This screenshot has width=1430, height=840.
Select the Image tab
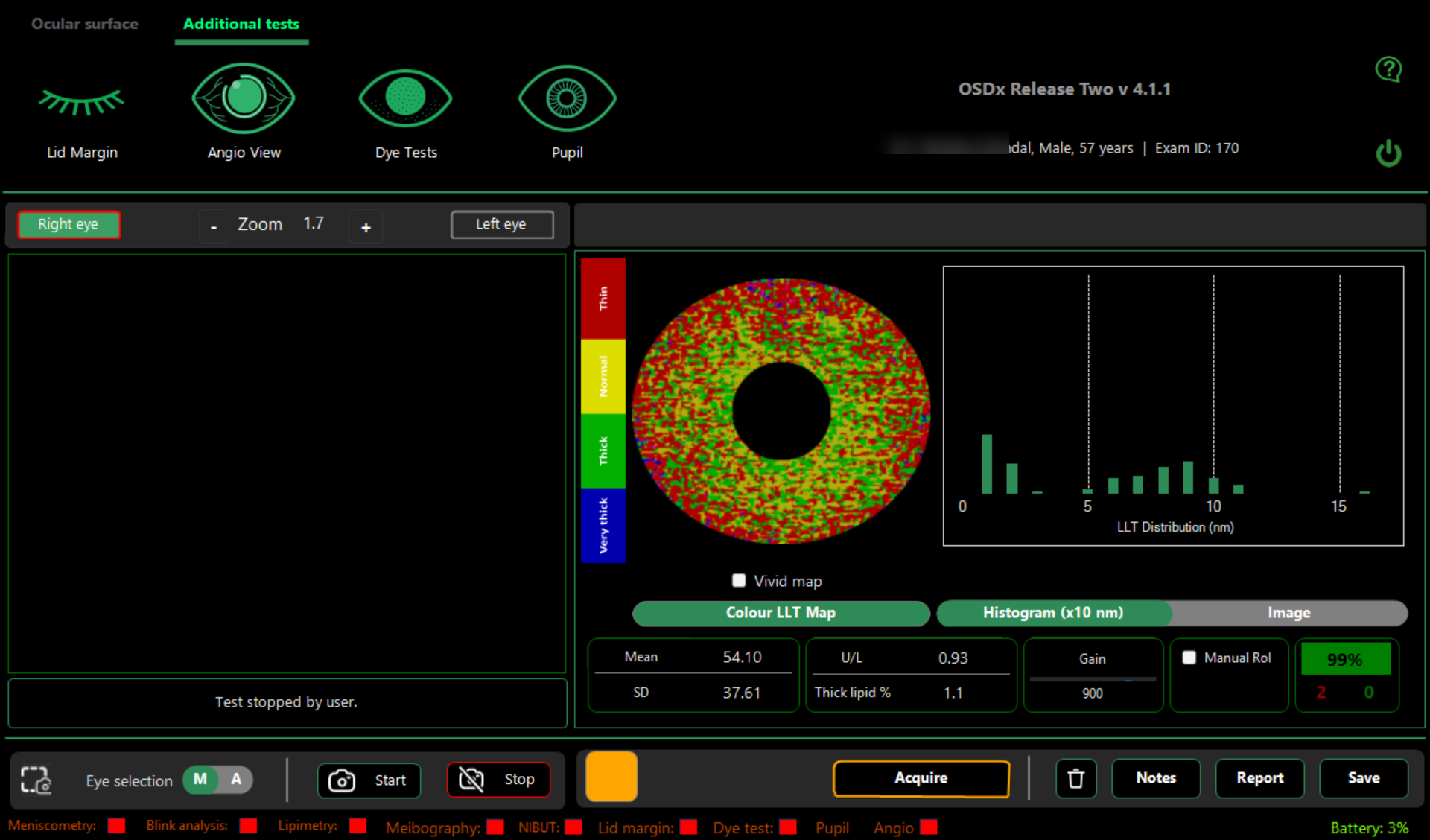(1289, 613)
